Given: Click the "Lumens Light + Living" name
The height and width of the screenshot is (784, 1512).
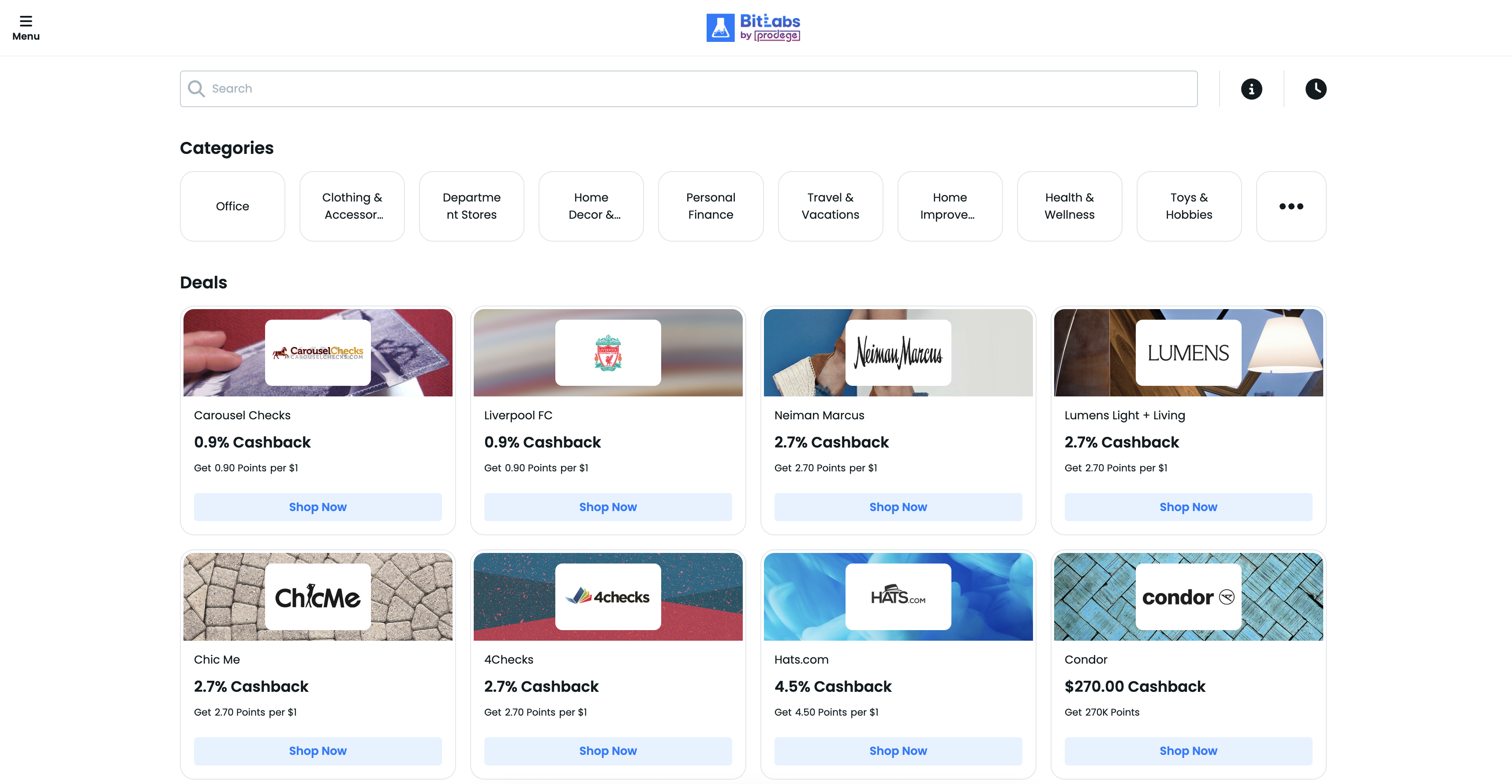Looking at the screenshot, I should [1125, 415].
